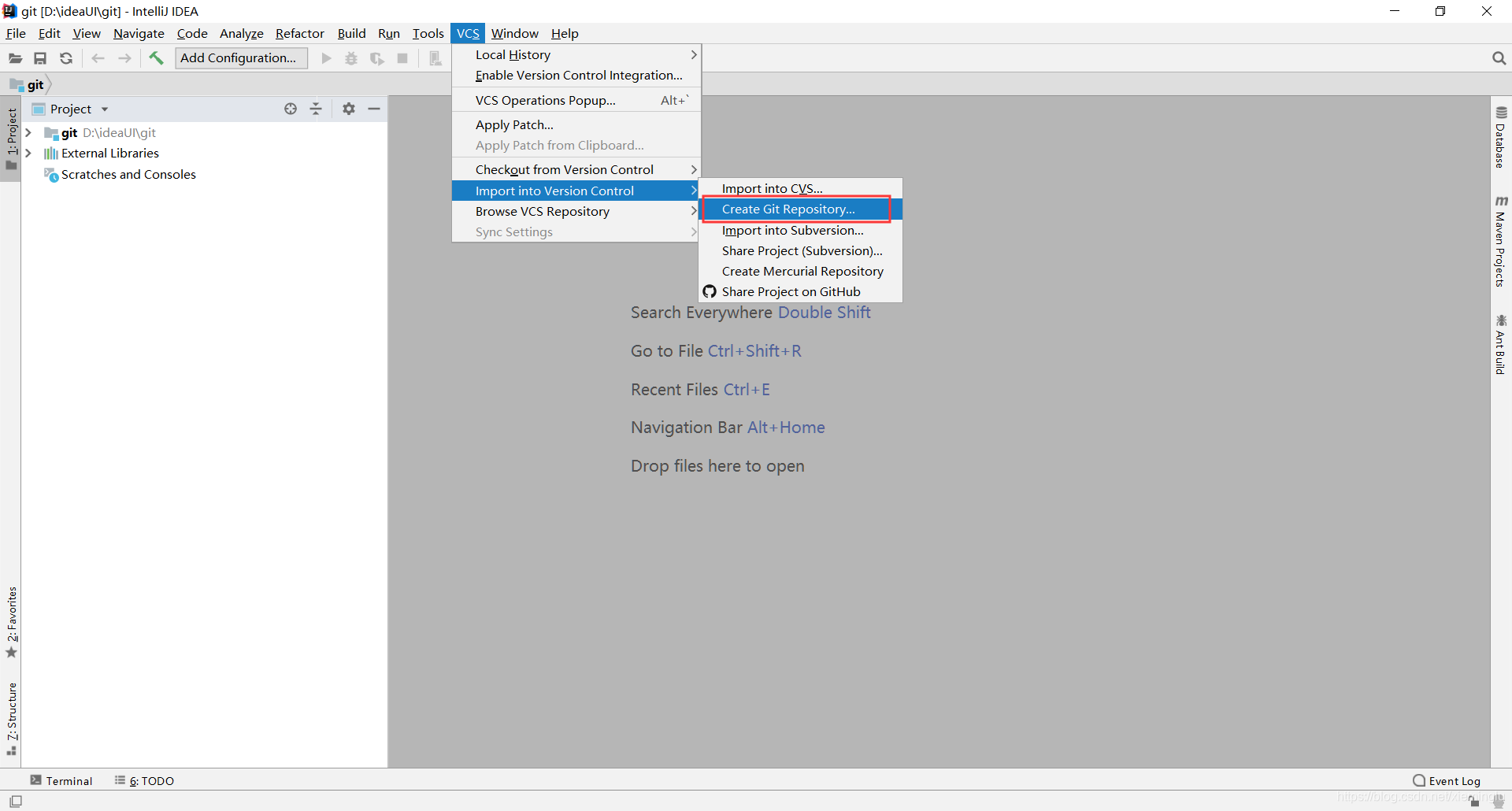Select Import into Version Control entry
Viewport: 1512px width, 811px height.
click(x=576, y=191)
